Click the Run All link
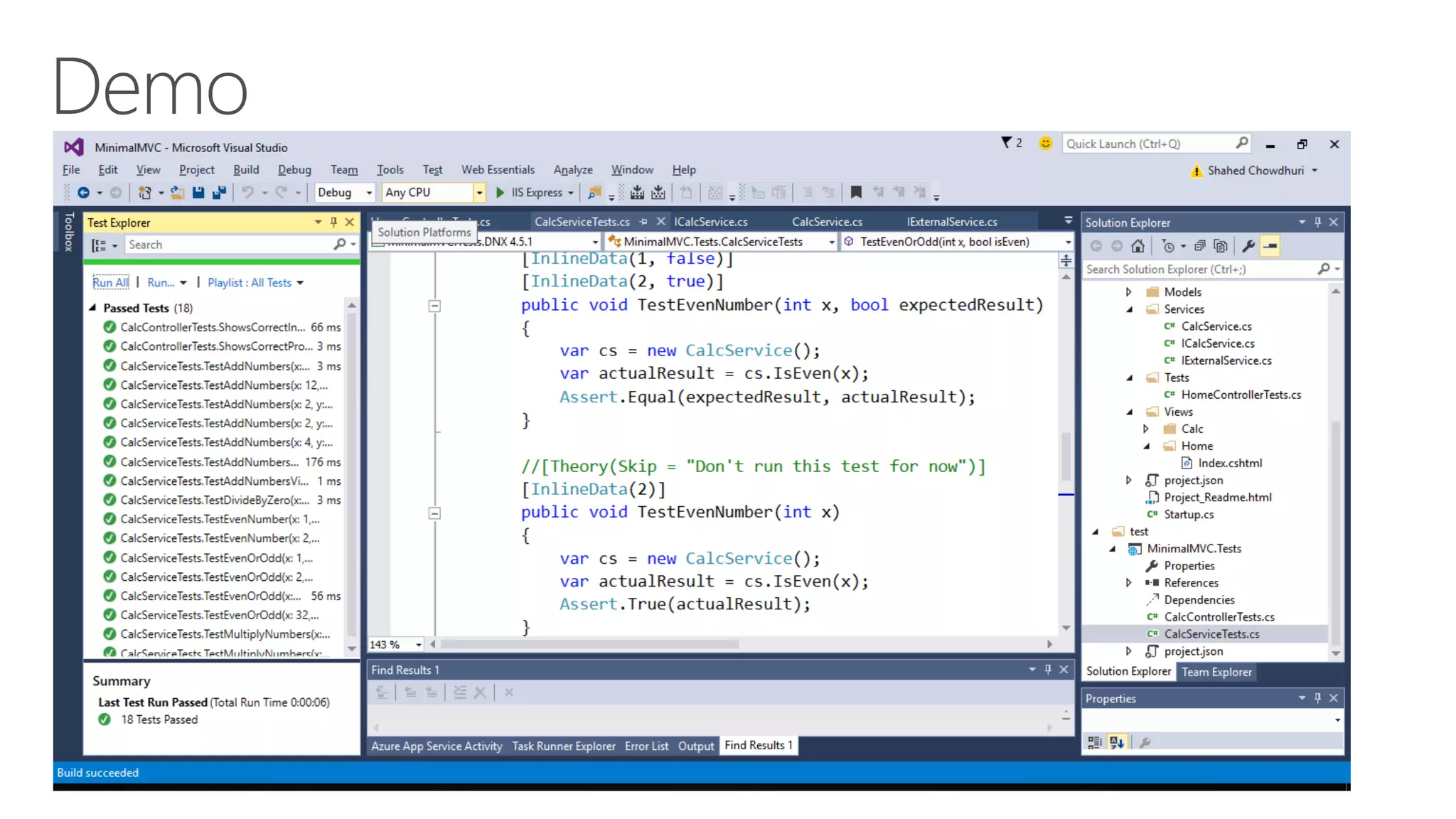The width and height of the screenshot is (1456, 819). coord(111,282)
